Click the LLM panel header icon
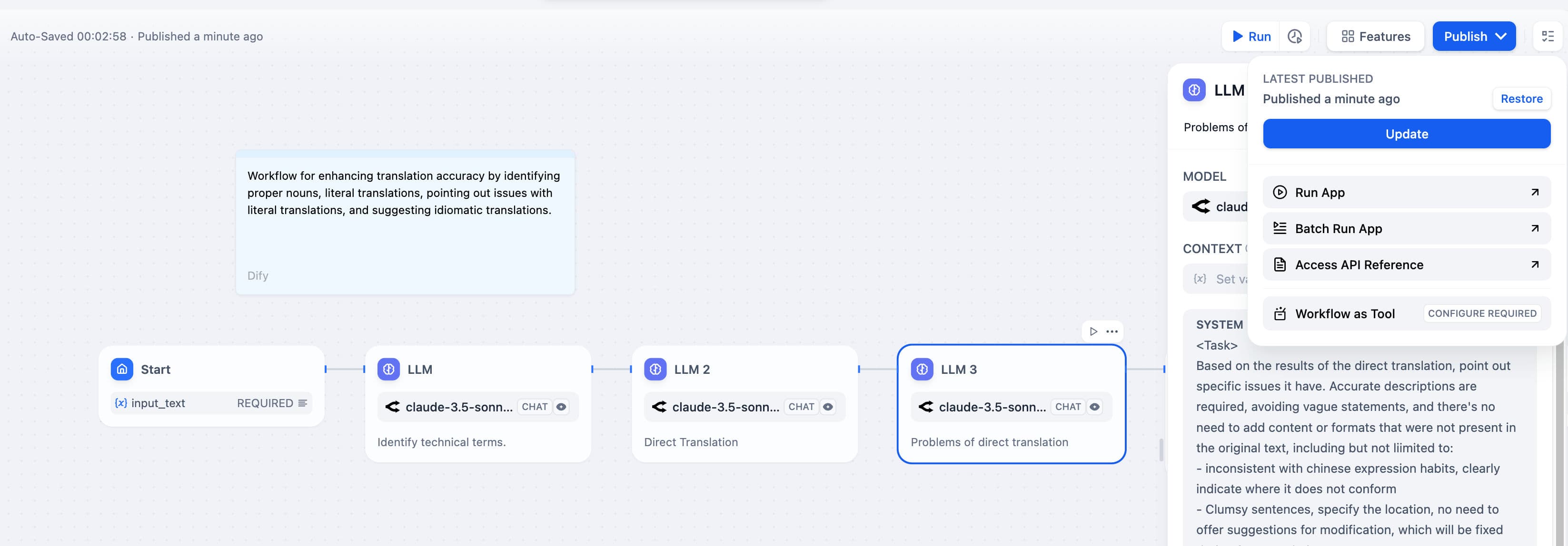 click(x=1194, y=90)
